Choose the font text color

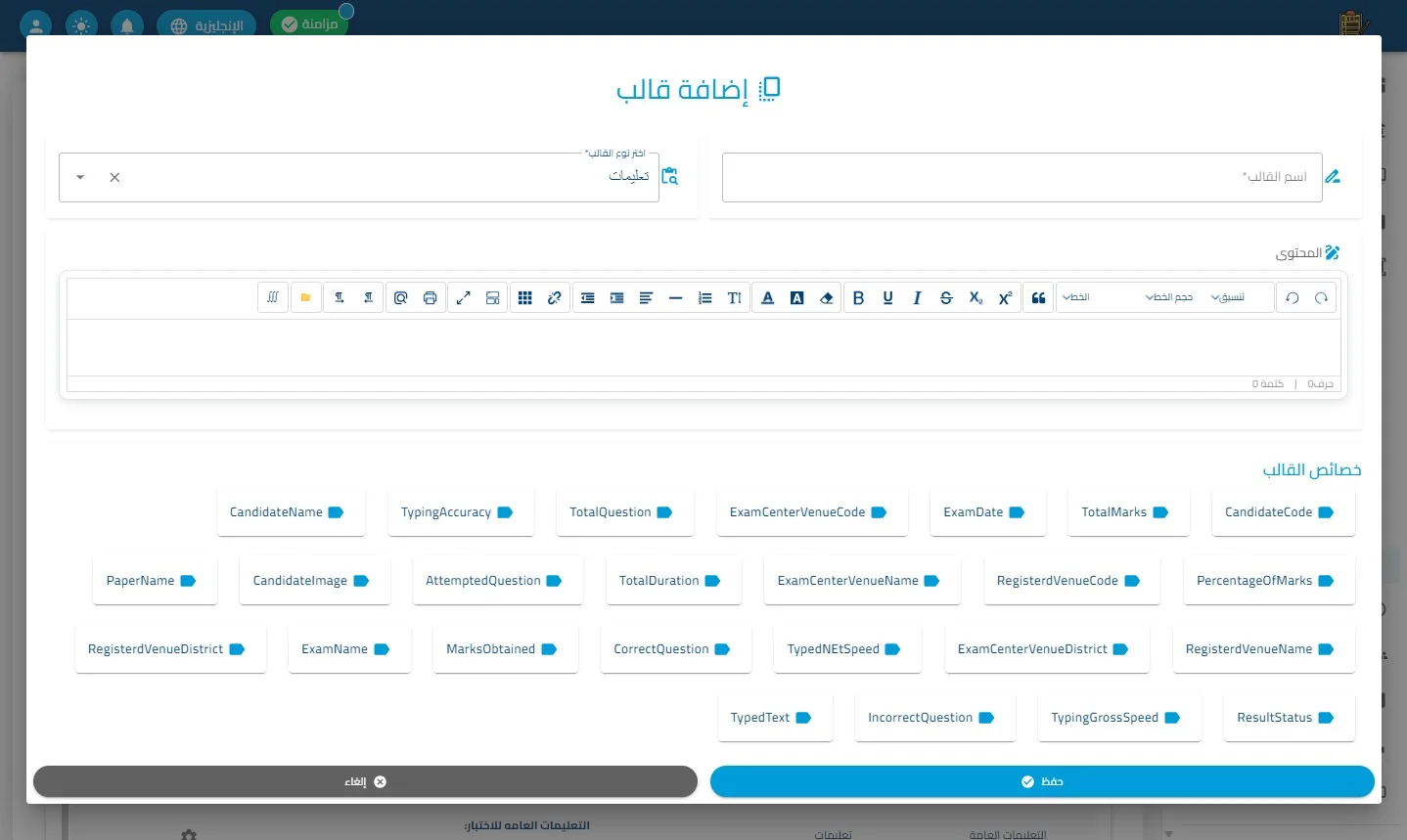coord(768,297)
